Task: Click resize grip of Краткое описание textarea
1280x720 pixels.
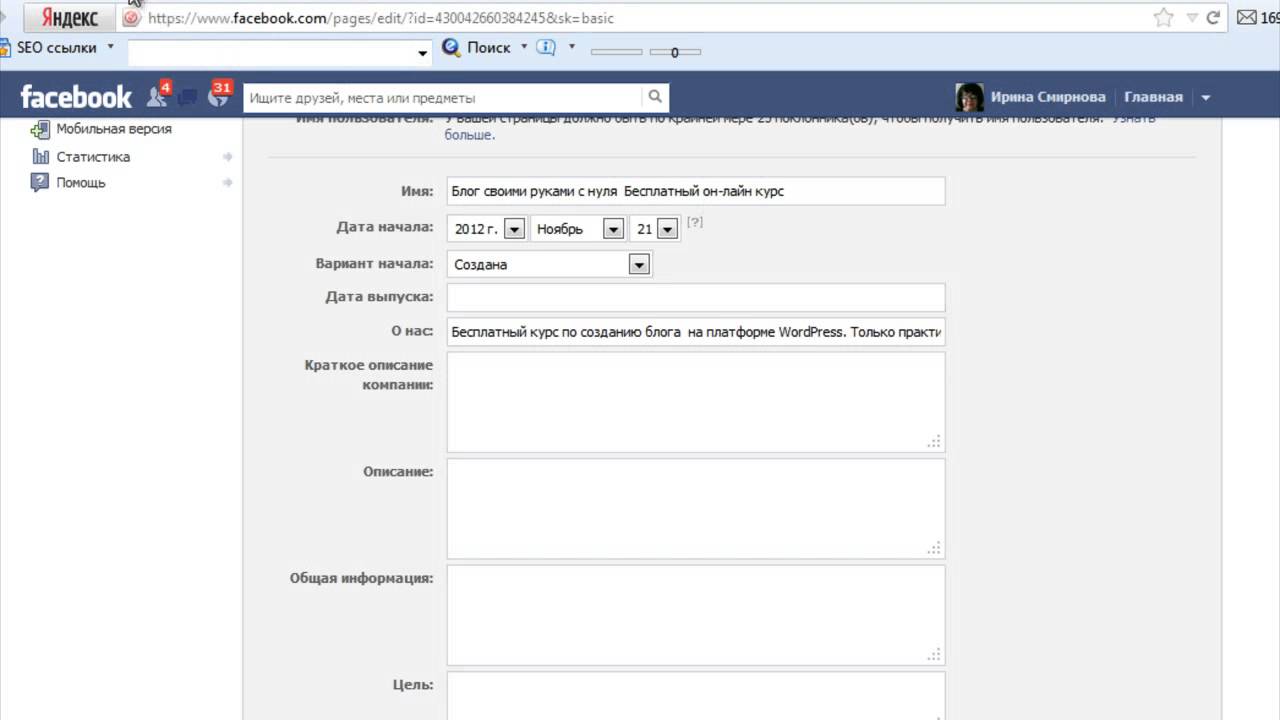Action: tap(934, 442)
